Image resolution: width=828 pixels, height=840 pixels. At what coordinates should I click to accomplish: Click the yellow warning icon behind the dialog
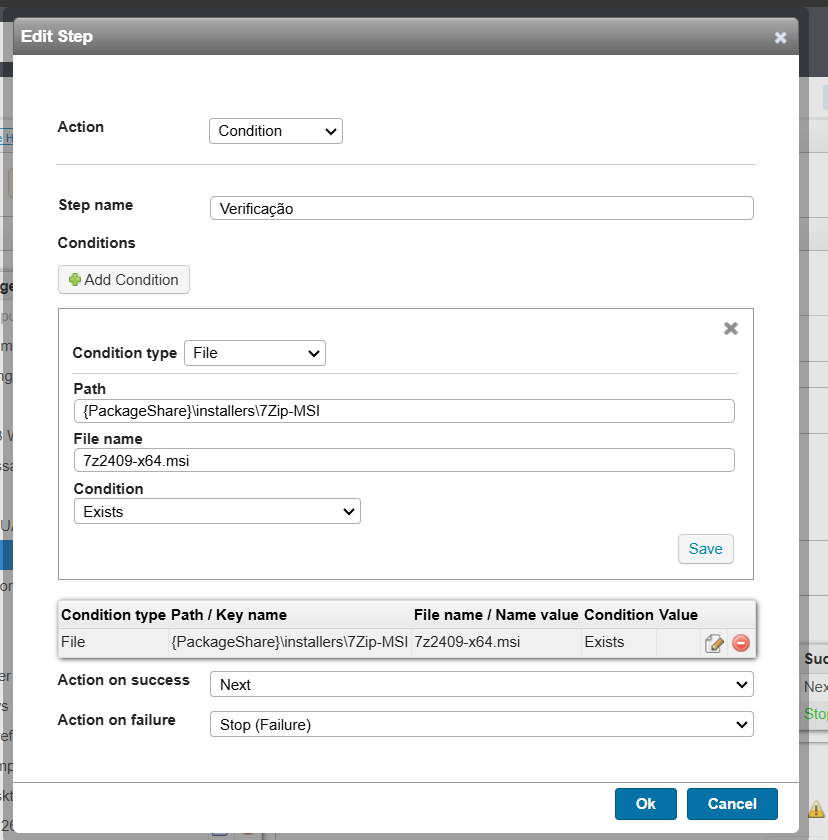click(x=816, y=808)
